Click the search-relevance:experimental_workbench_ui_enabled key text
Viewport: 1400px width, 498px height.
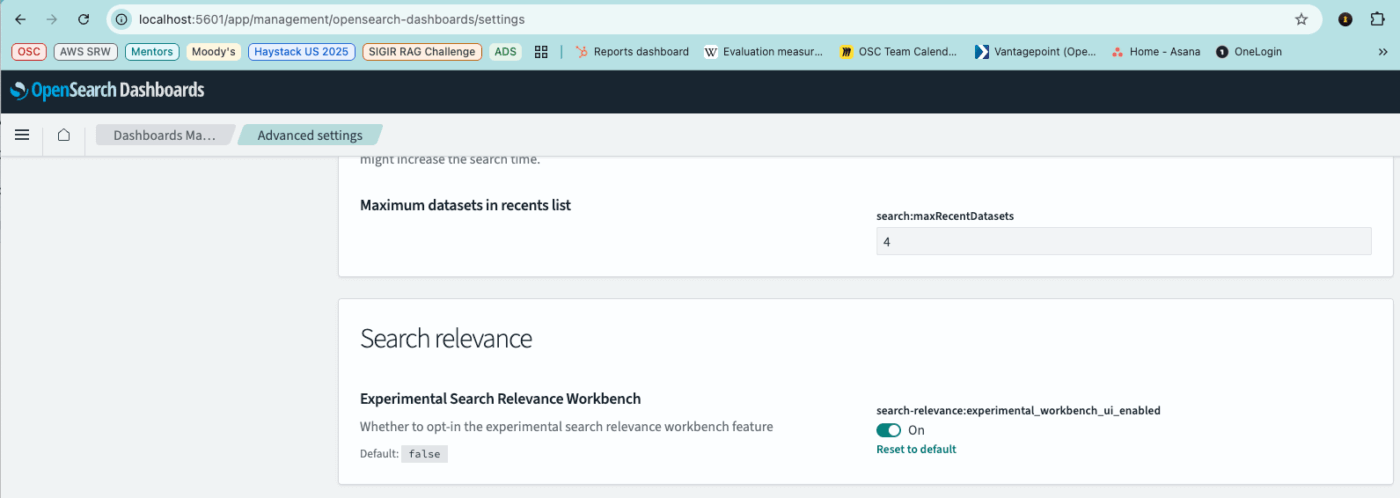pos(1018,410)
